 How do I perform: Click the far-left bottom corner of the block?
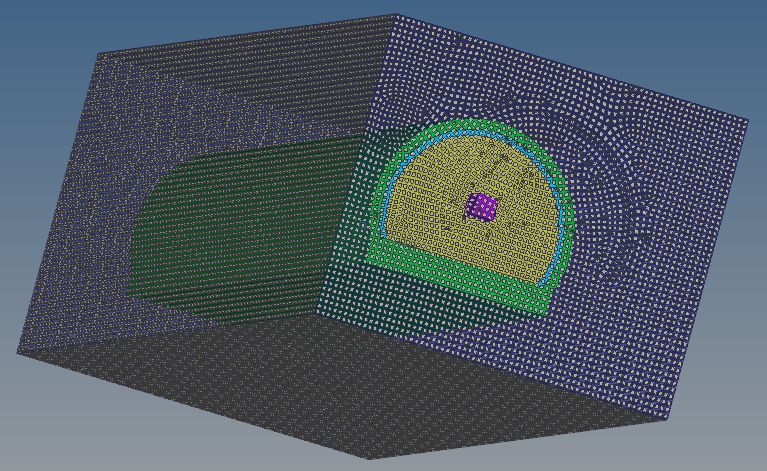[x=18, y=352]
